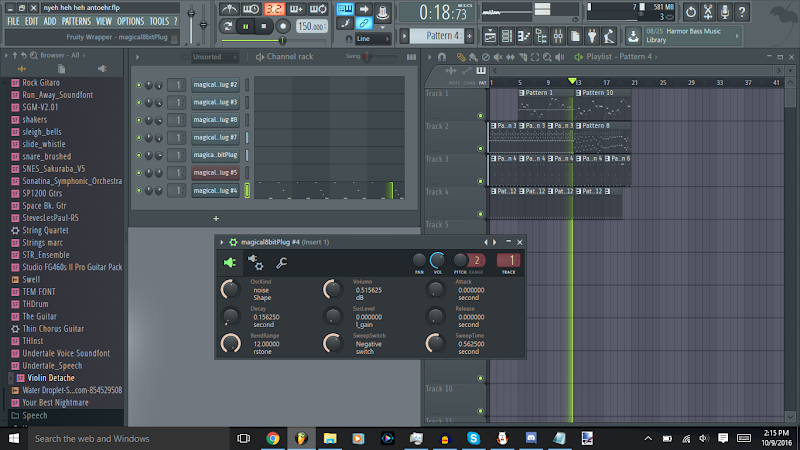Mute channel magical..lug #8 with green LED
The height and width of the screenshot is (450, 800).
[138, 120]
